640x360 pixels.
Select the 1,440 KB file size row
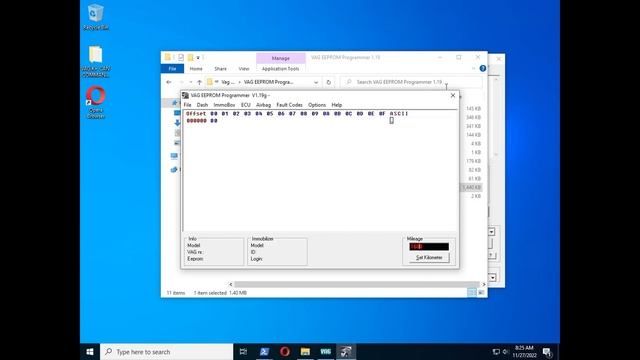tap(472, 187)
